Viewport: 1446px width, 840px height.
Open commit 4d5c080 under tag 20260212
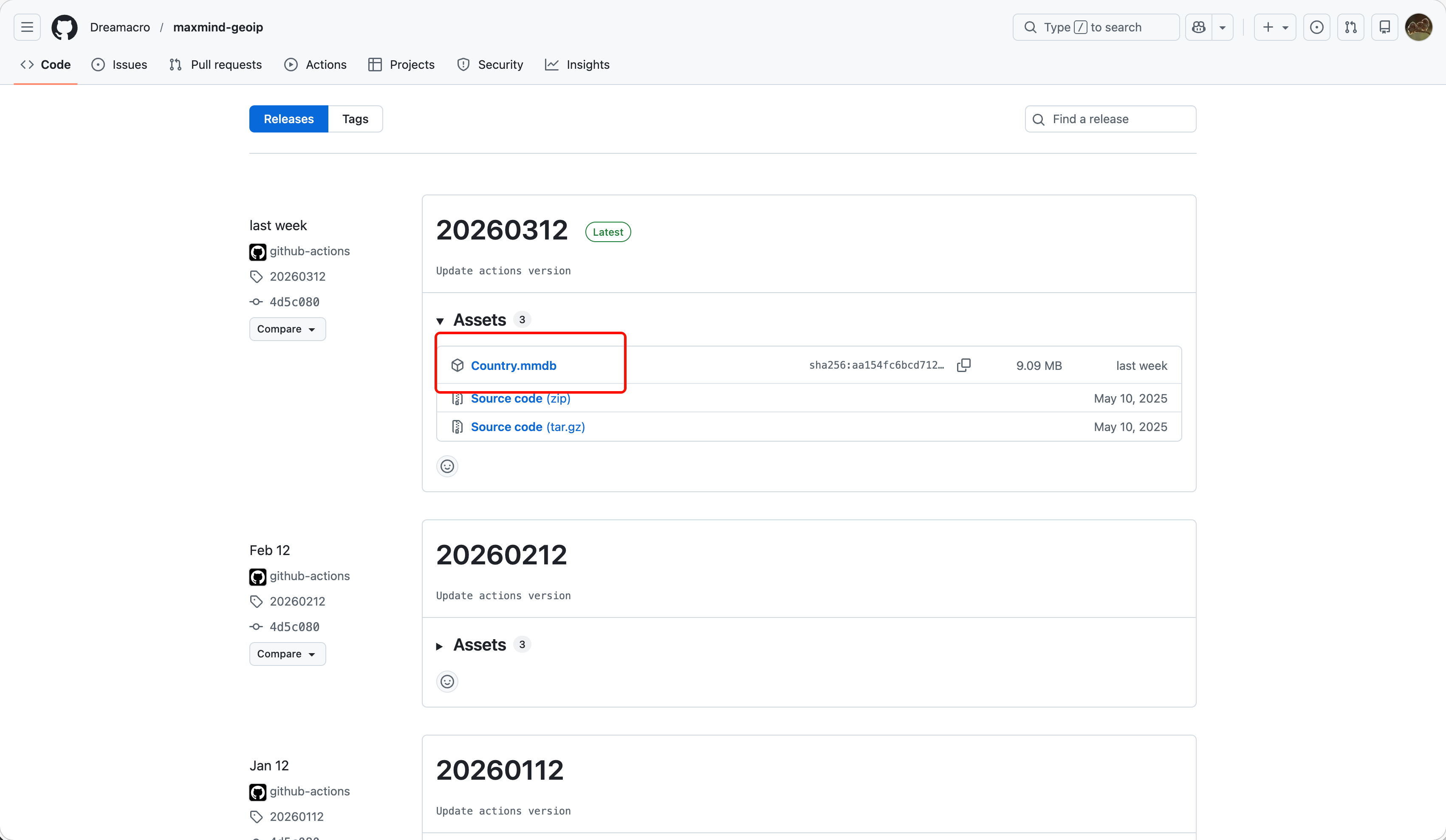click(294, 626)
